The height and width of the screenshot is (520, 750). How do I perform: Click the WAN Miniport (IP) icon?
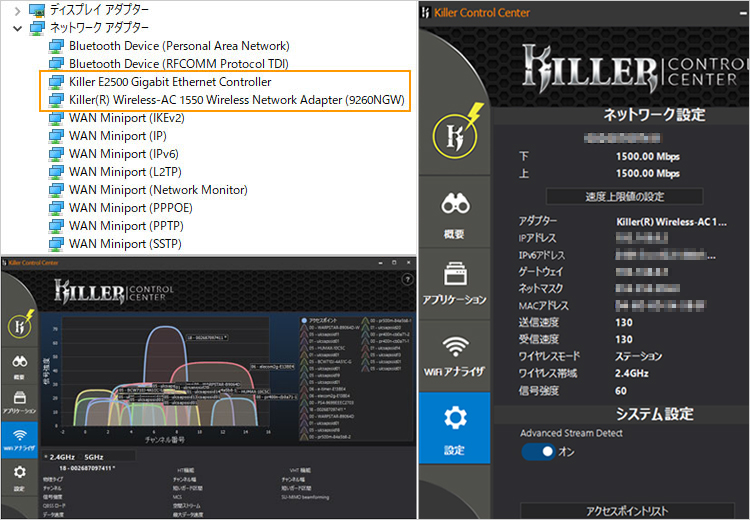pos(56,136)
